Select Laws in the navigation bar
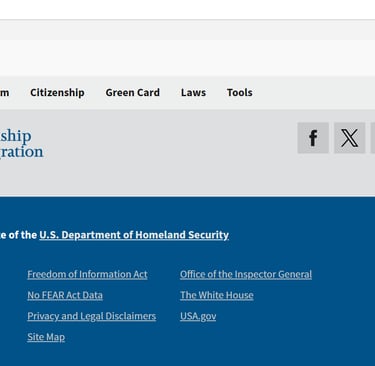 193,92
